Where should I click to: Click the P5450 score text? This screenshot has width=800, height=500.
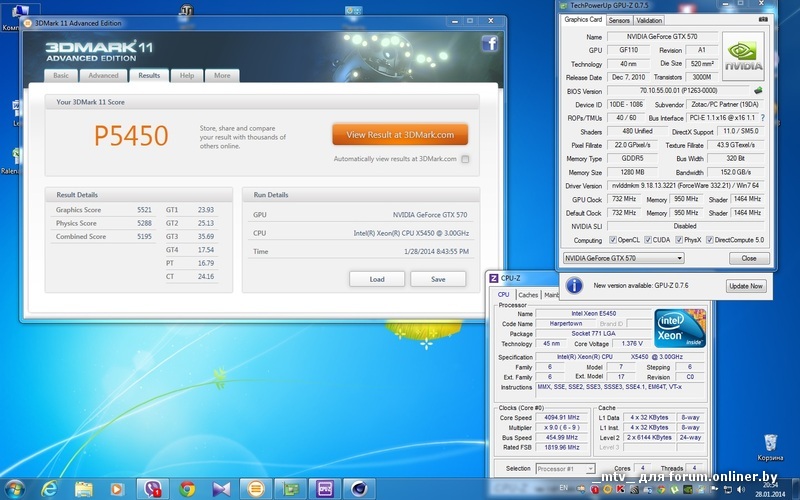click(131, 135)
